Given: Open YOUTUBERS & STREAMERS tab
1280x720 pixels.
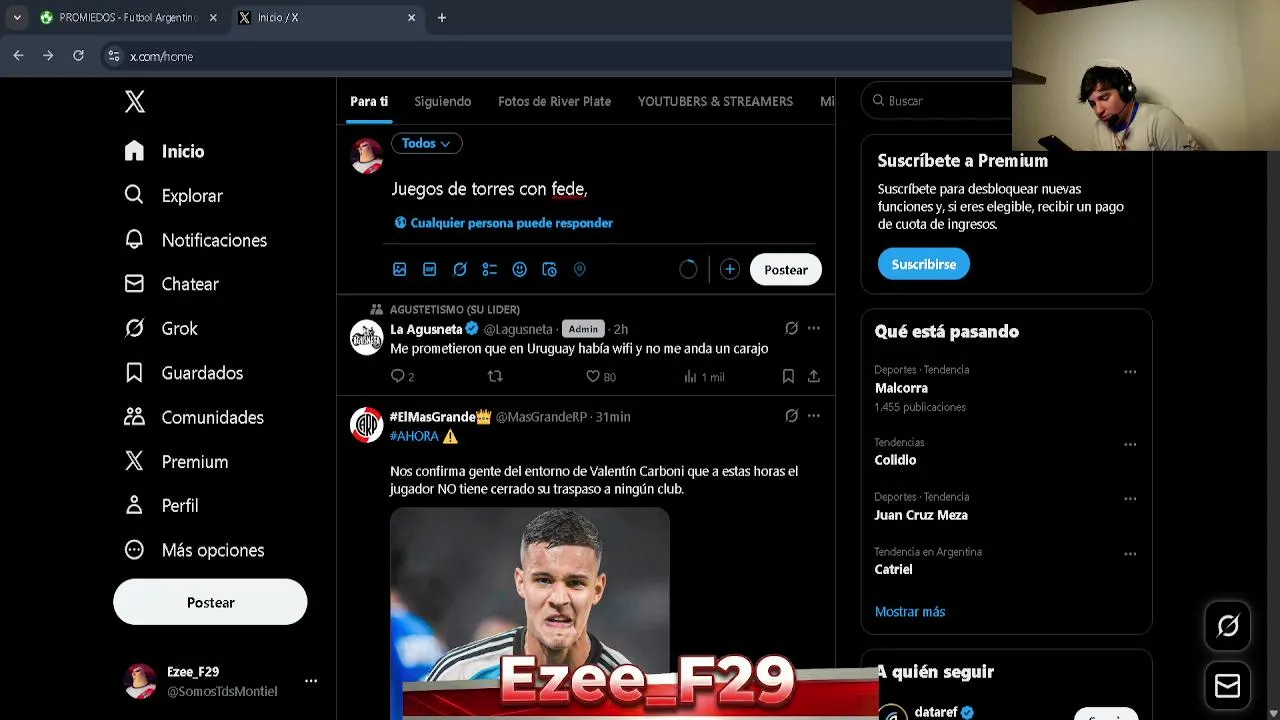Looking at the screenshot, I should [715, 101].
